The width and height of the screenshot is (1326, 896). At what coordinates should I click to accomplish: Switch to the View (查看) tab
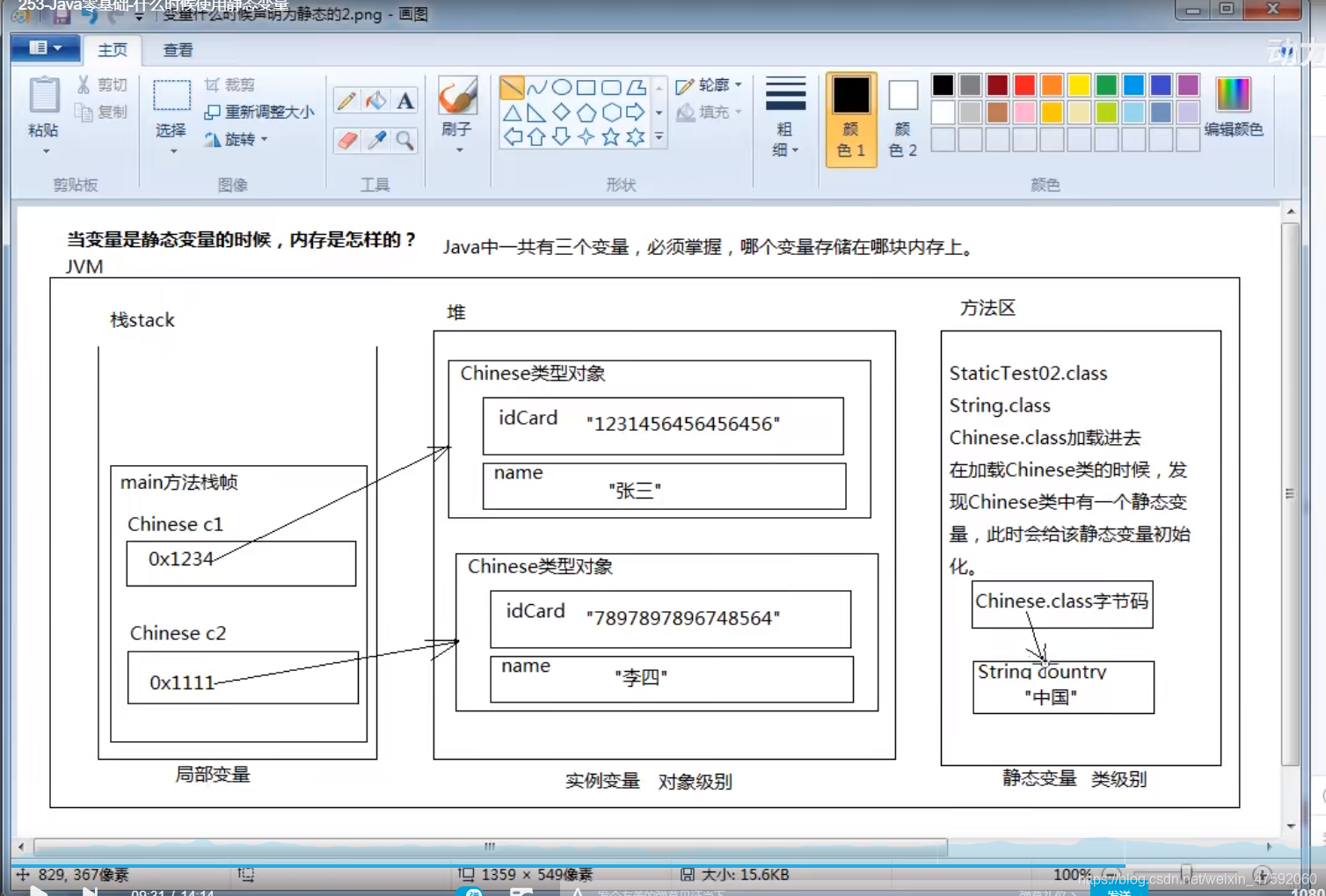pyautogui.click(x=178, y=50)
